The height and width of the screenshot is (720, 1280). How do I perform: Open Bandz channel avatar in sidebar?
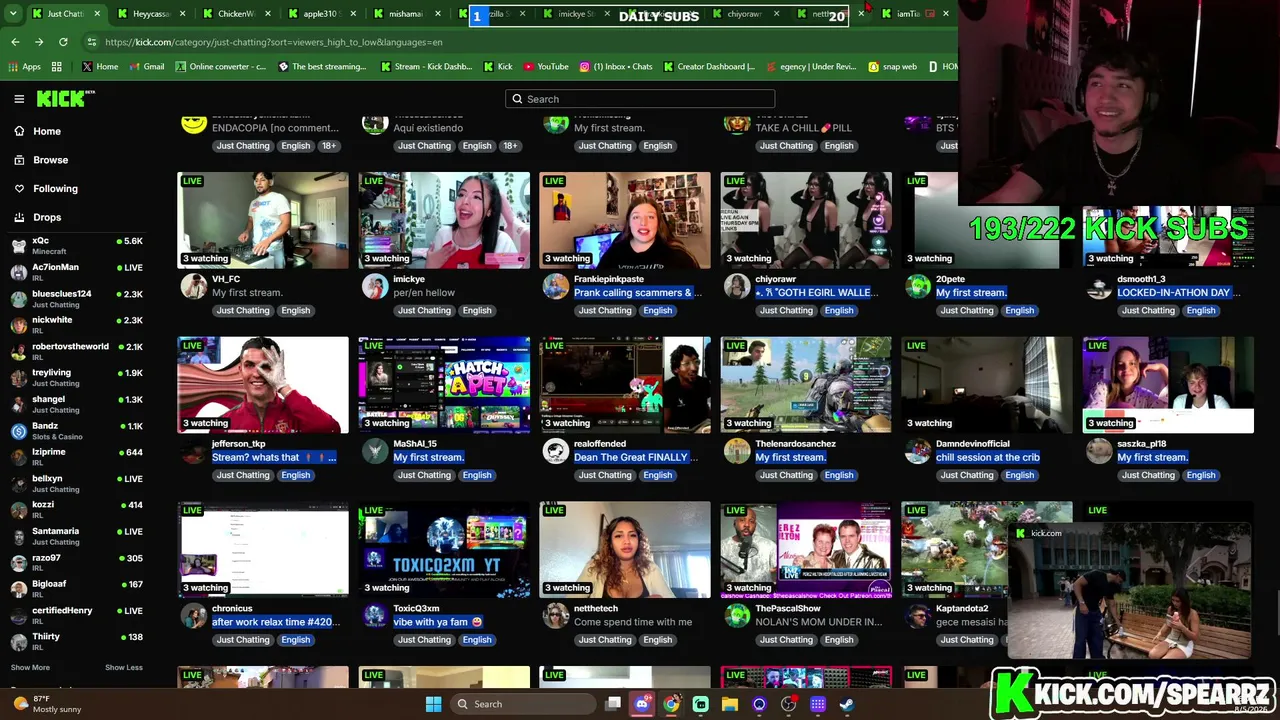18,431
